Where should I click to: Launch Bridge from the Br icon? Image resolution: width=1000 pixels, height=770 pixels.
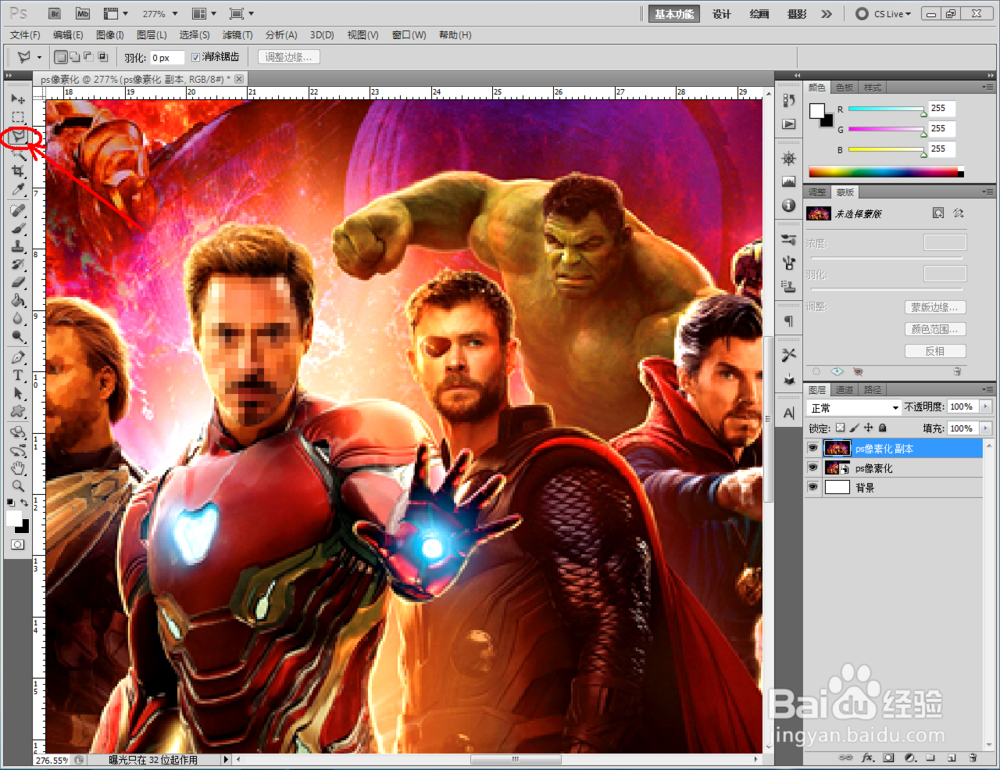coord(54,13)
